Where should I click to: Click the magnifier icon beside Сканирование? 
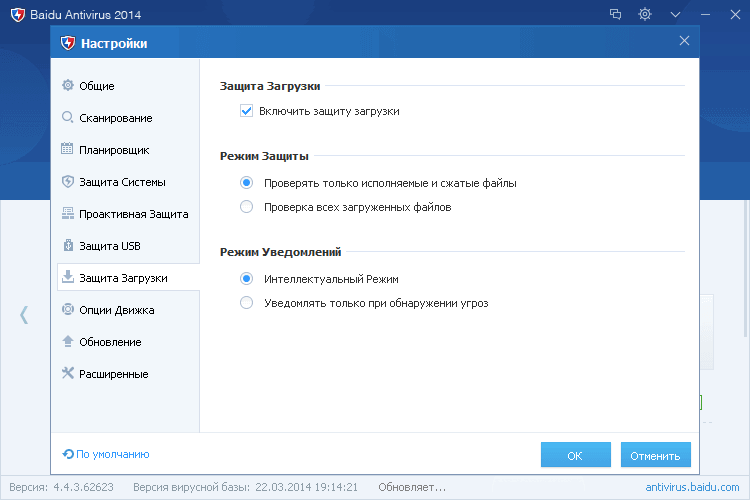tap(68, 117)
